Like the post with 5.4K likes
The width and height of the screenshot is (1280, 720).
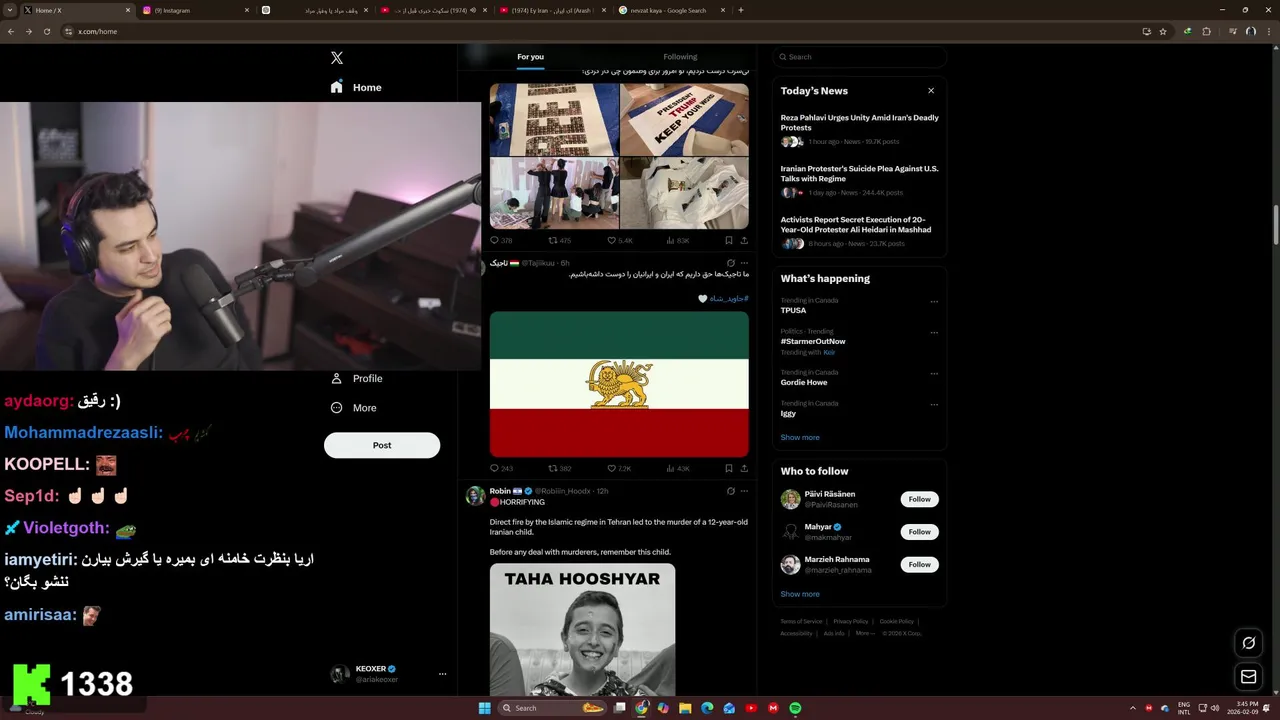coord(620,240)
